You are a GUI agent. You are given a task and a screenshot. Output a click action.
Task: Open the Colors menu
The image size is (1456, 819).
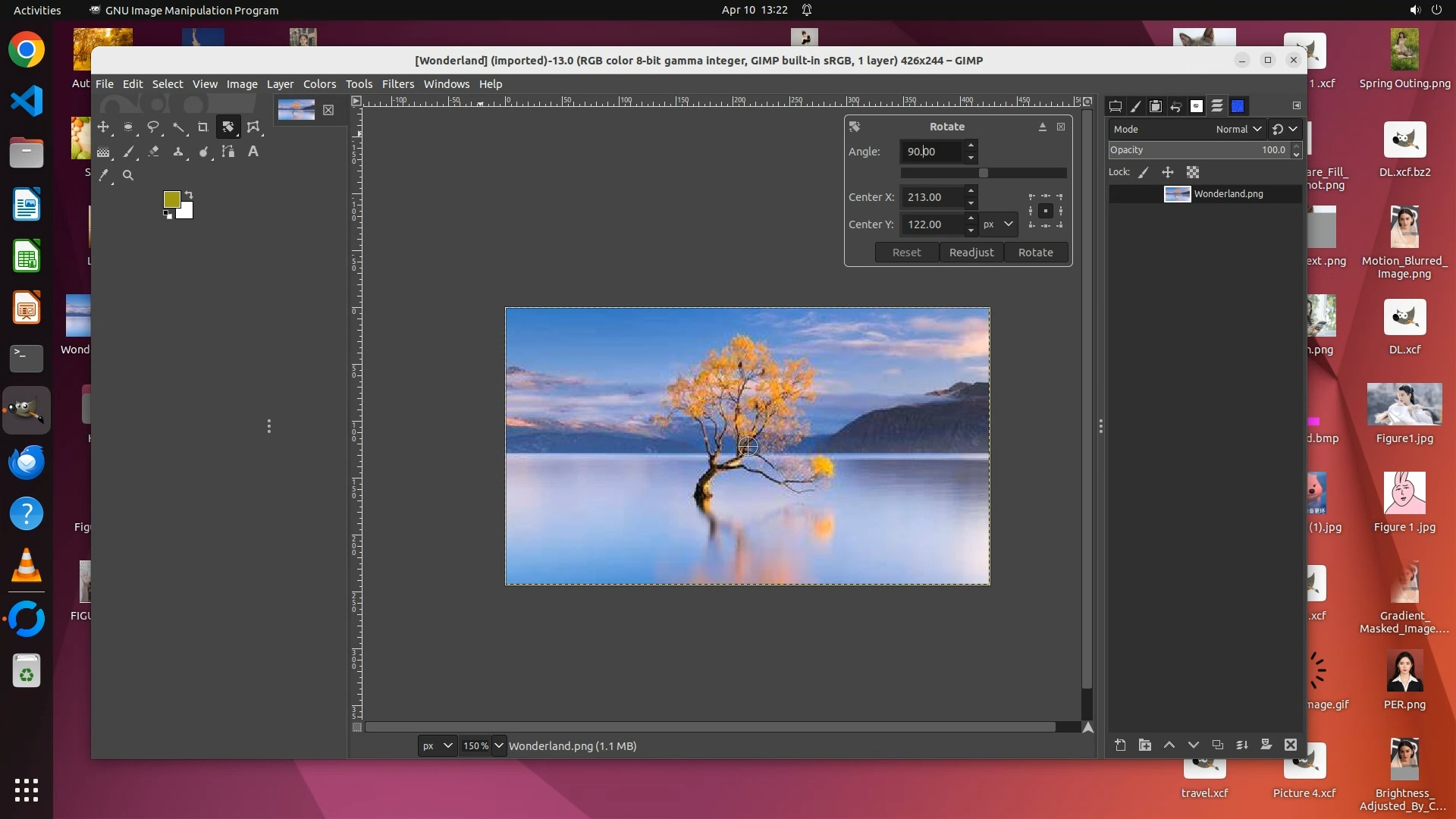coord(319,84)
